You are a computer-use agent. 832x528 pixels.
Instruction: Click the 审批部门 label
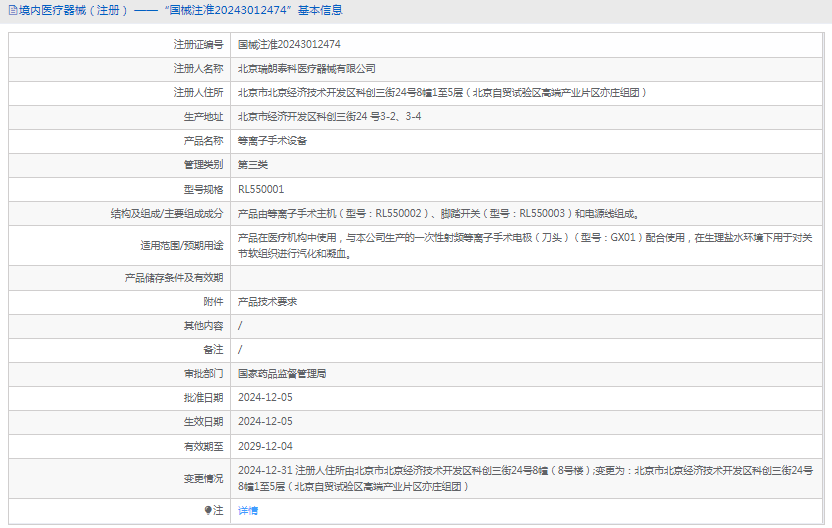(x=204, y=374)
